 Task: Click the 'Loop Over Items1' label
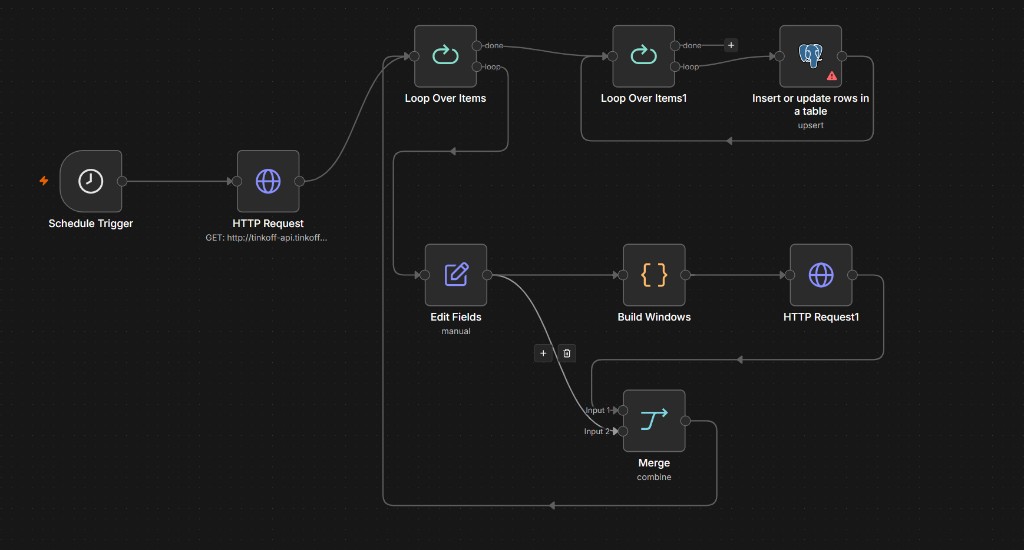pos(643,98)
